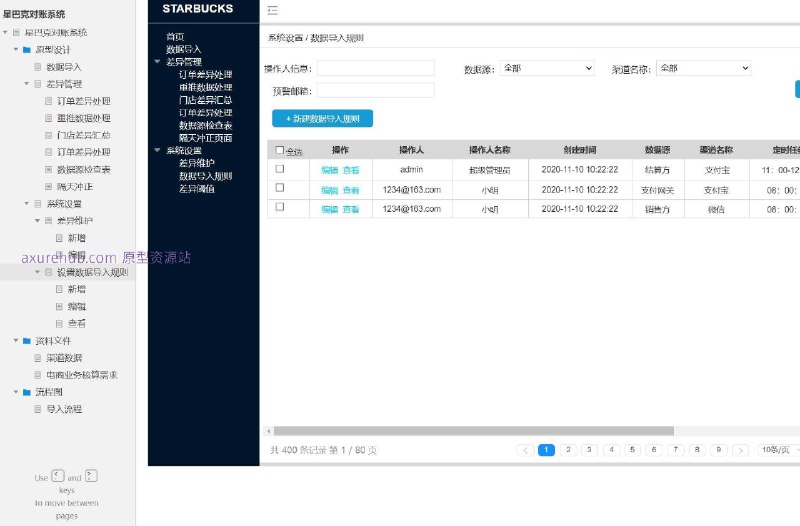
Task: Click page icon beside 查看 in tree
Action: (59, 323)
